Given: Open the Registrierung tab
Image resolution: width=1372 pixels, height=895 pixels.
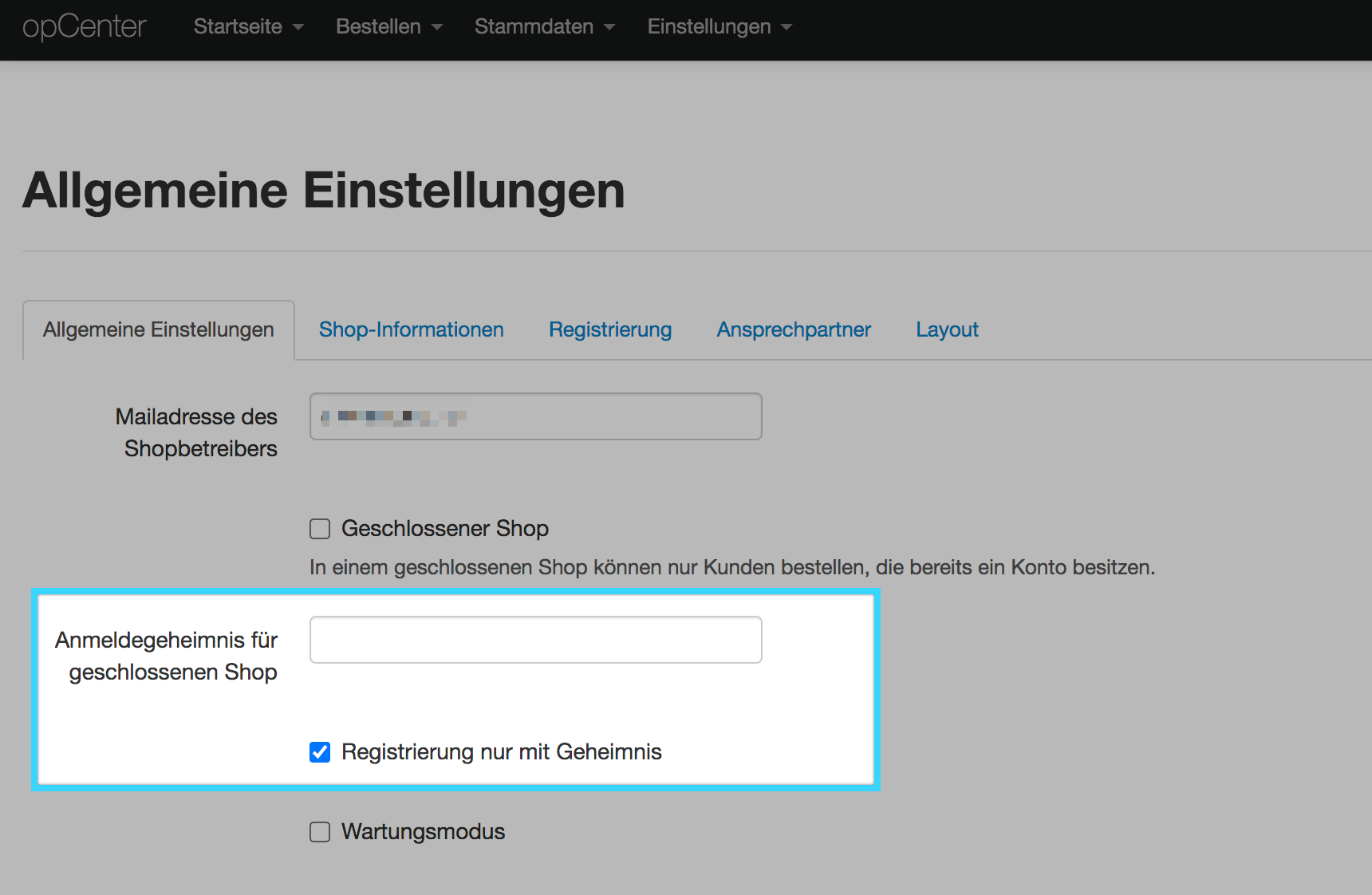Looking at the screenshot, I should point(609,329).
